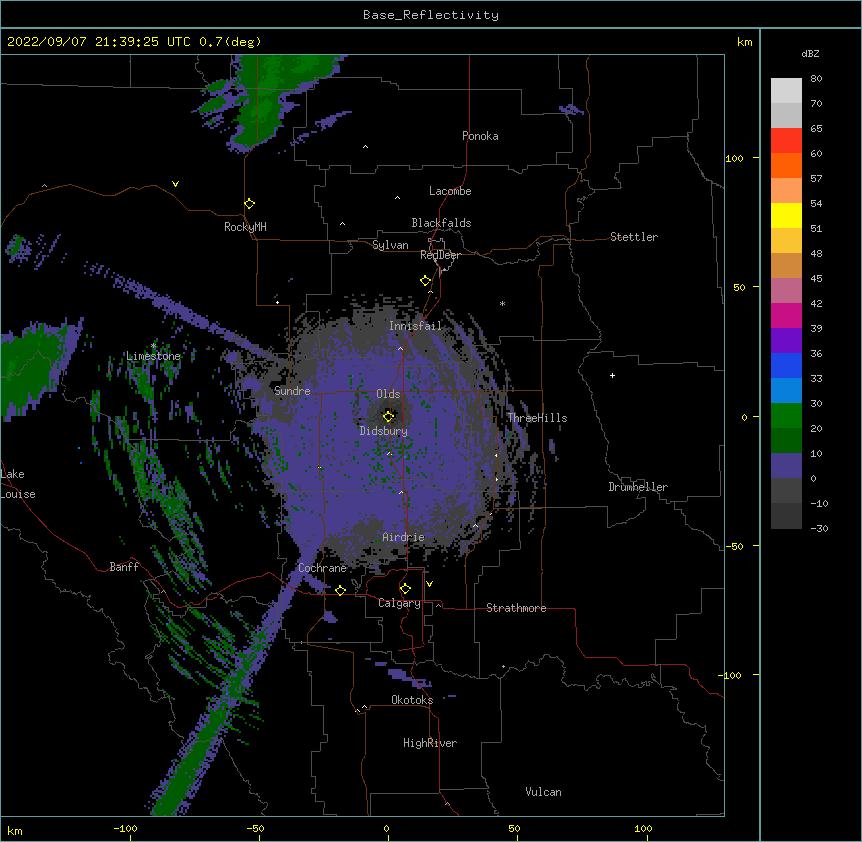Click the 80 value in dBZ legend
The image size is (862, 842).
click(816, 79)
